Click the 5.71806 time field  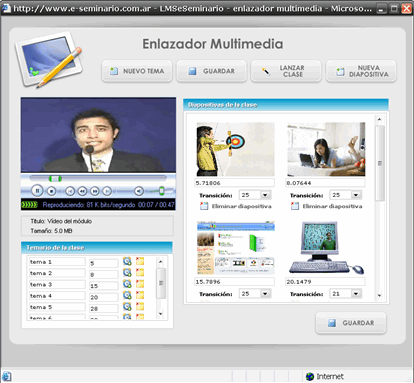pos(234,183)
